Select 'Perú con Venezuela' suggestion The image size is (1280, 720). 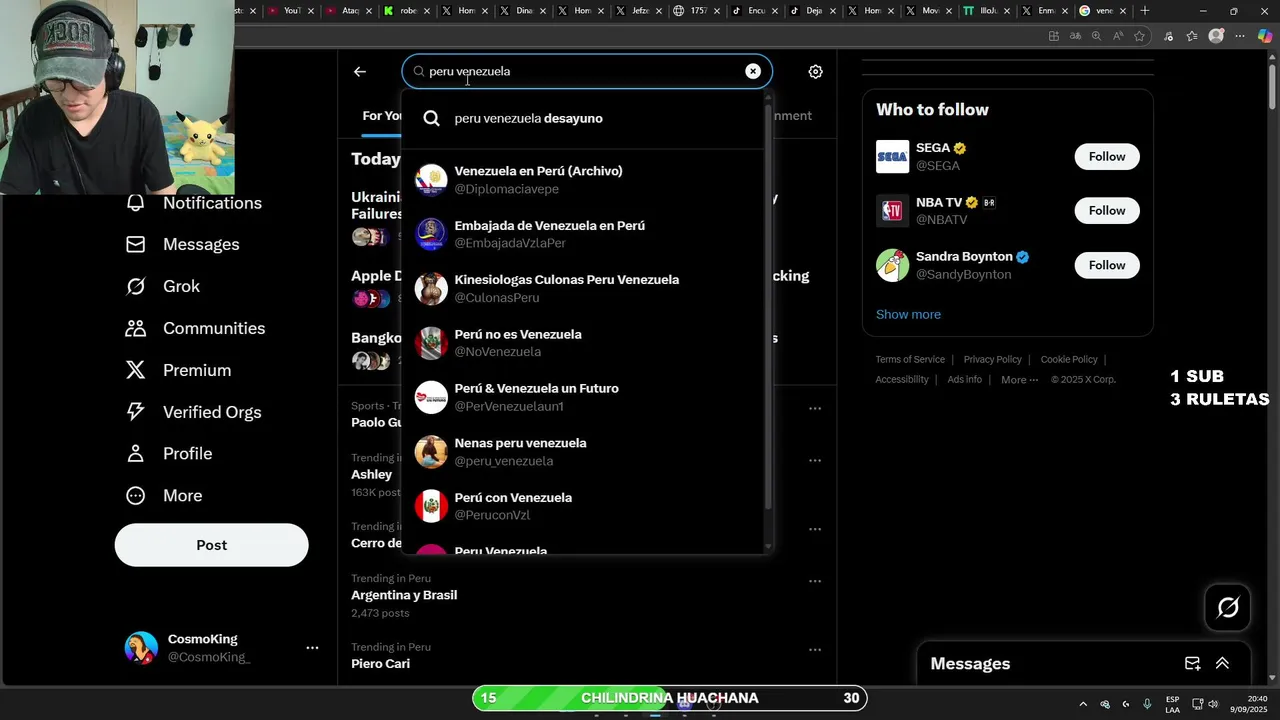pyautogui.click(x=585, y=506)
